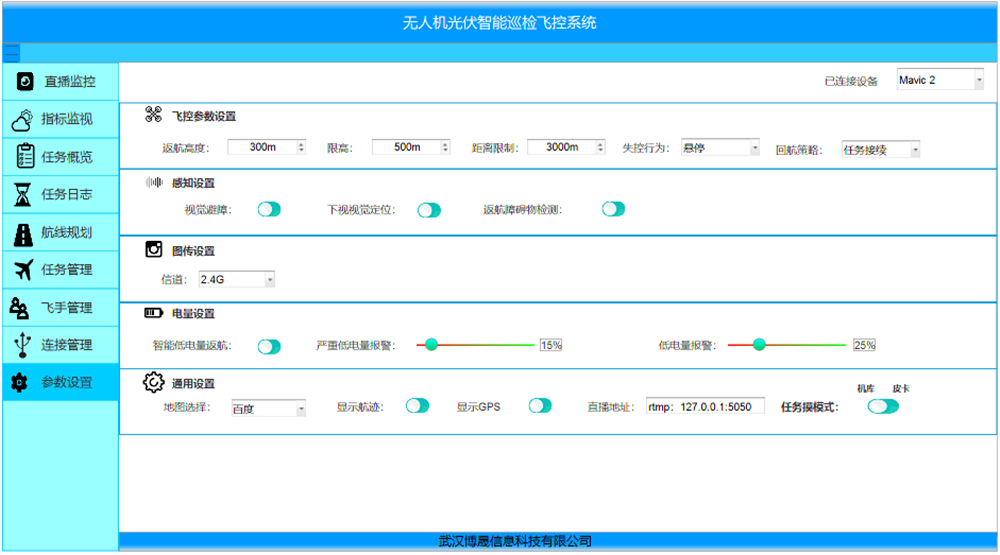This screenshot has height=555, width=1000.
Task: Click the 连接管理 USB icon
Action: tap(23, 344)
